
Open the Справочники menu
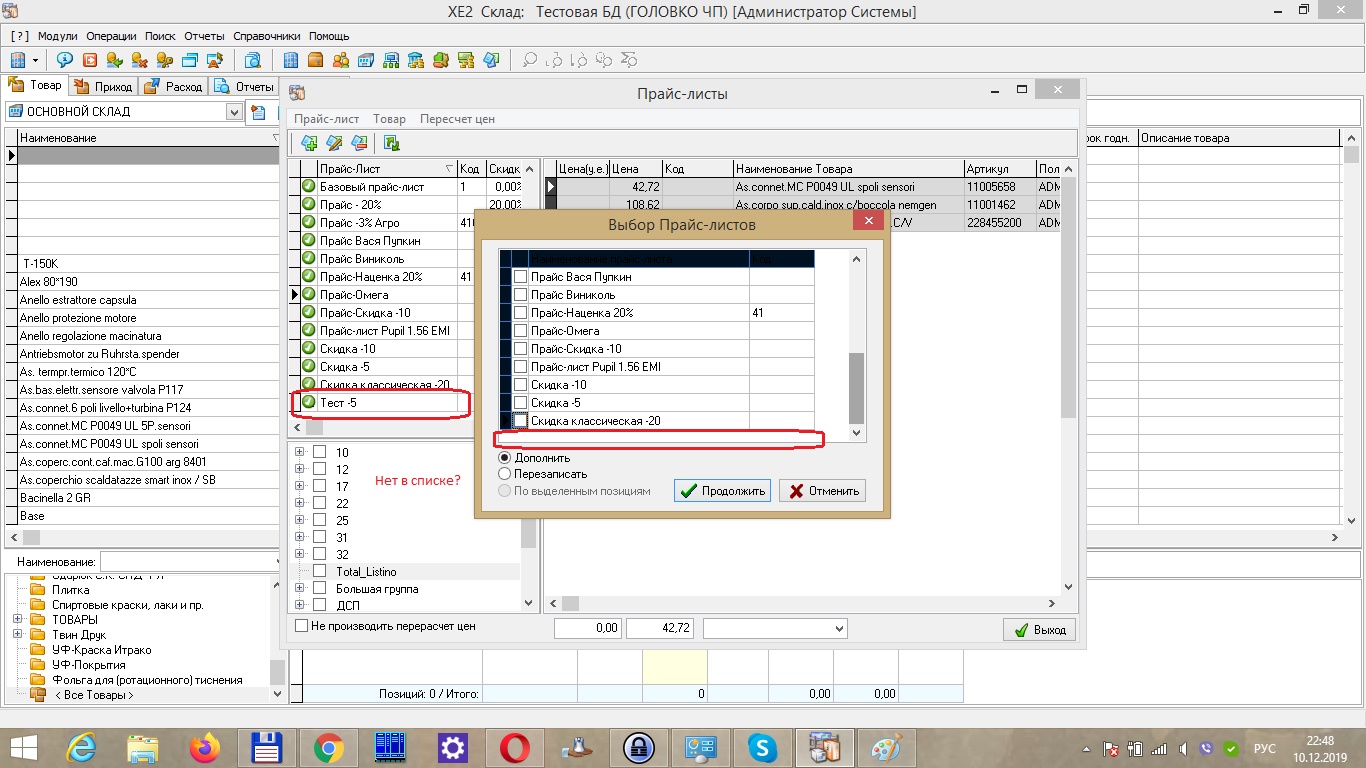[x=267, y=36]
